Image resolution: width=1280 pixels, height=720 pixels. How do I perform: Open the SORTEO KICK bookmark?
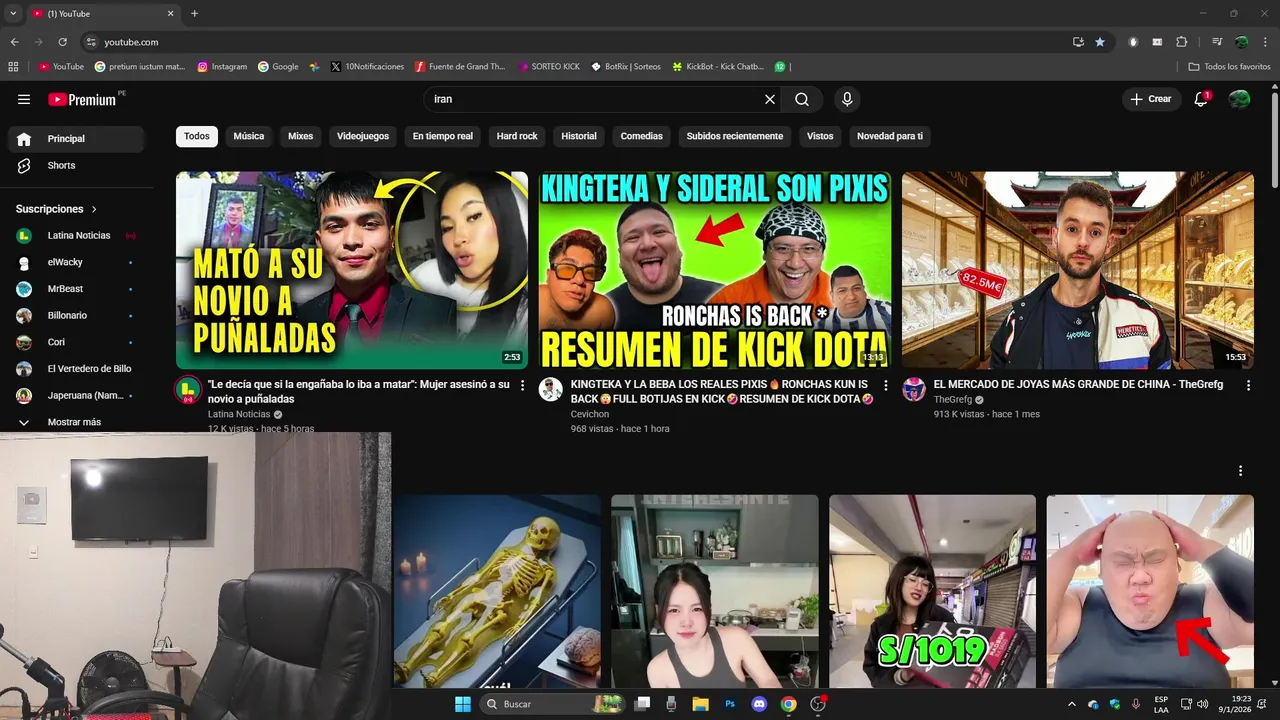[x=549, y=67]
